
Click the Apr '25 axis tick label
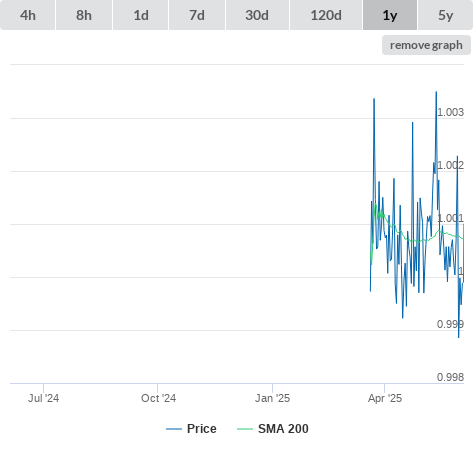tap(385, 398)
